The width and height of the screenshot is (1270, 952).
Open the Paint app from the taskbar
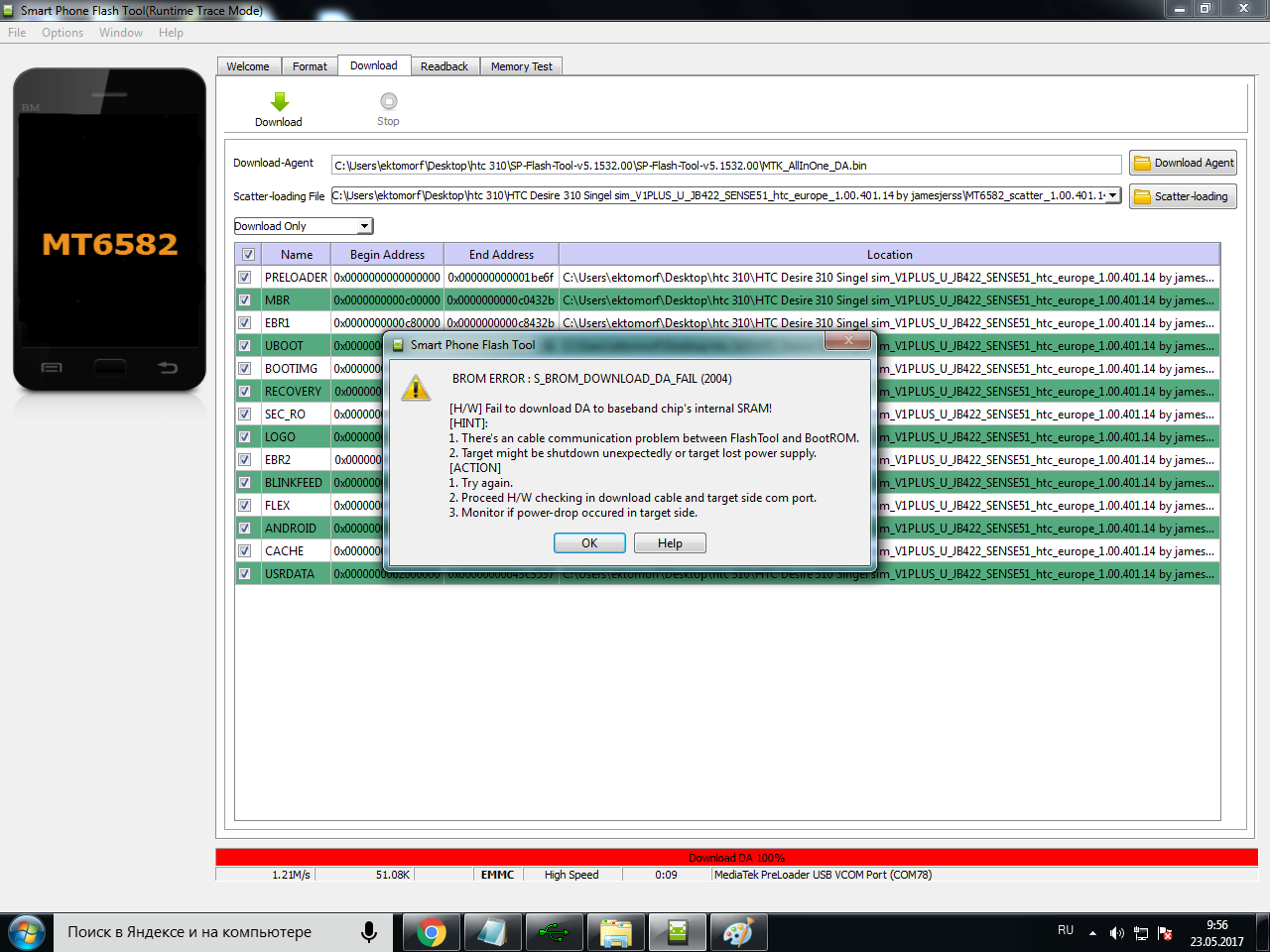pos(738,932)
